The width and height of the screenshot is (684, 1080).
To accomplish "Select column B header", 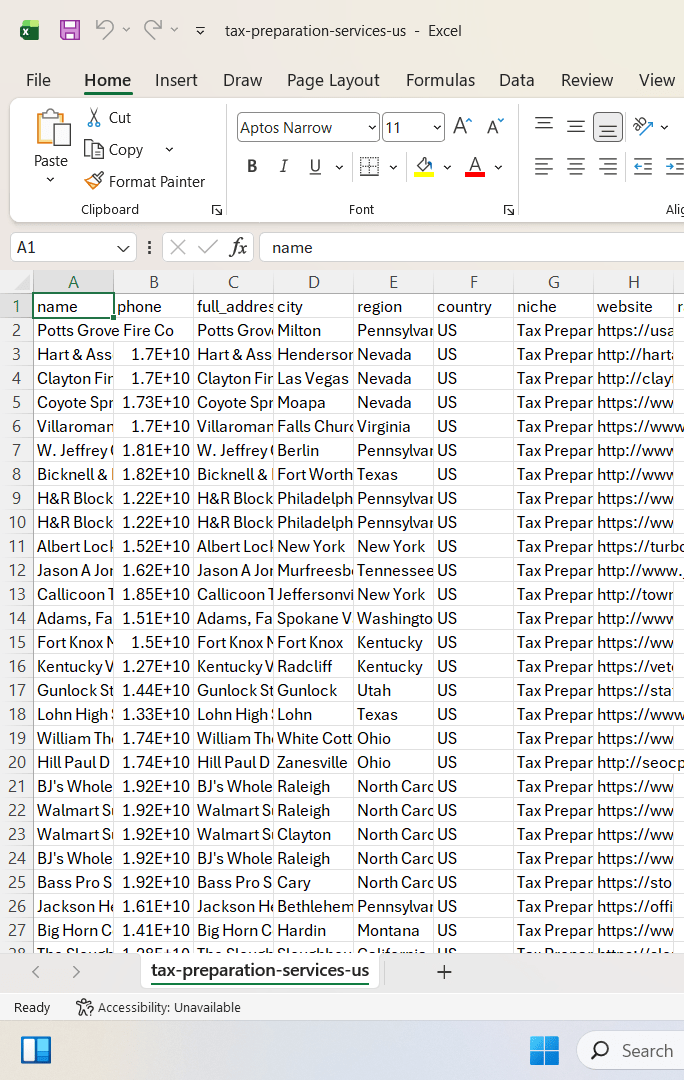I will [154, 282].
